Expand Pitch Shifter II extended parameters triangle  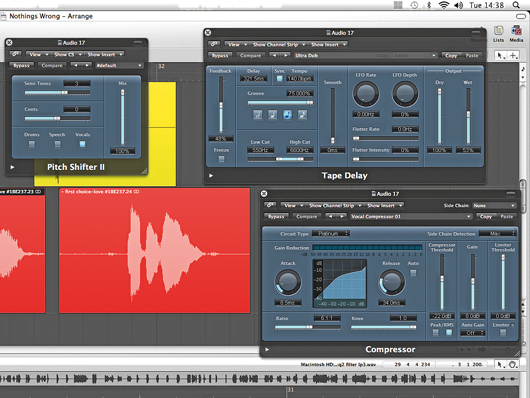point(12,167)
